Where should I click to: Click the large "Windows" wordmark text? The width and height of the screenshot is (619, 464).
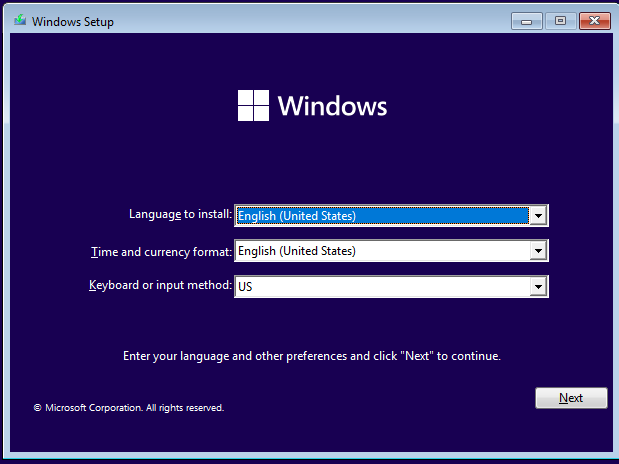pyautogui.click(x=332, y=106)
